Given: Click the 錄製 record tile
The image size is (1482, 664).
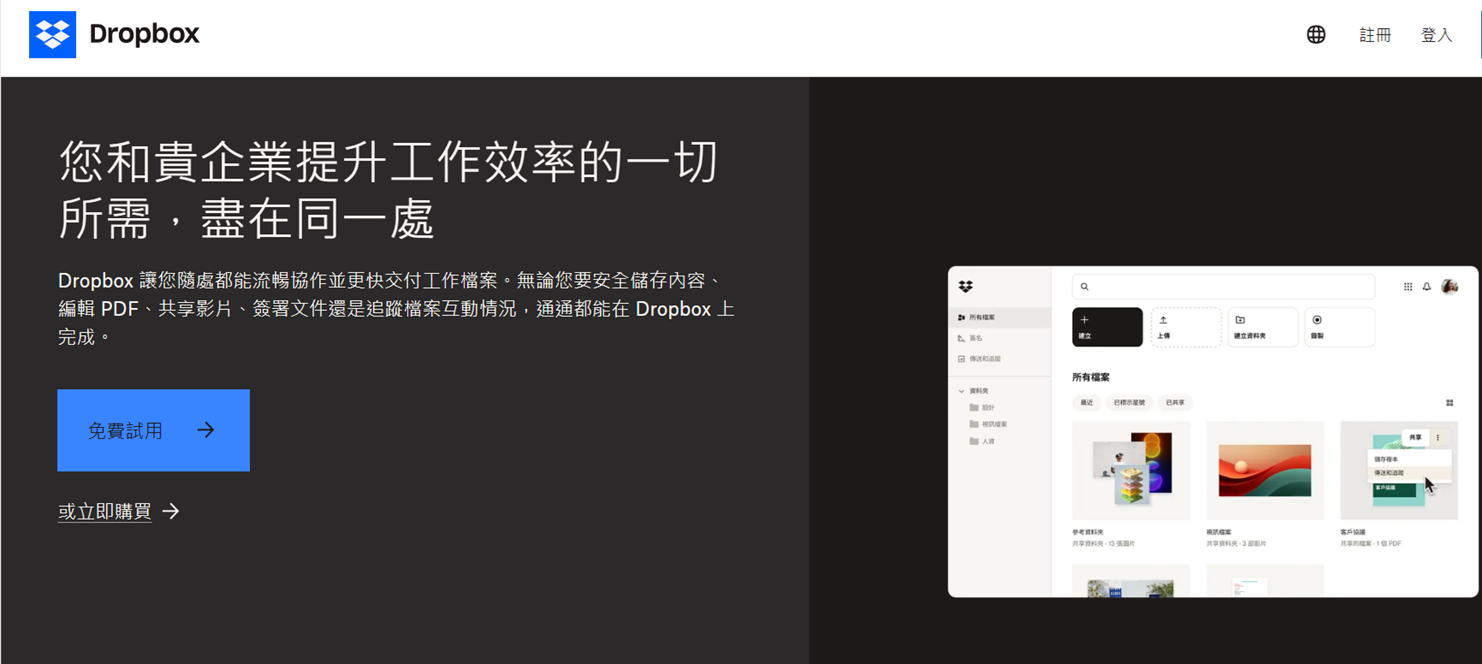Looking at the screenshot, I should coord(1339,327).
